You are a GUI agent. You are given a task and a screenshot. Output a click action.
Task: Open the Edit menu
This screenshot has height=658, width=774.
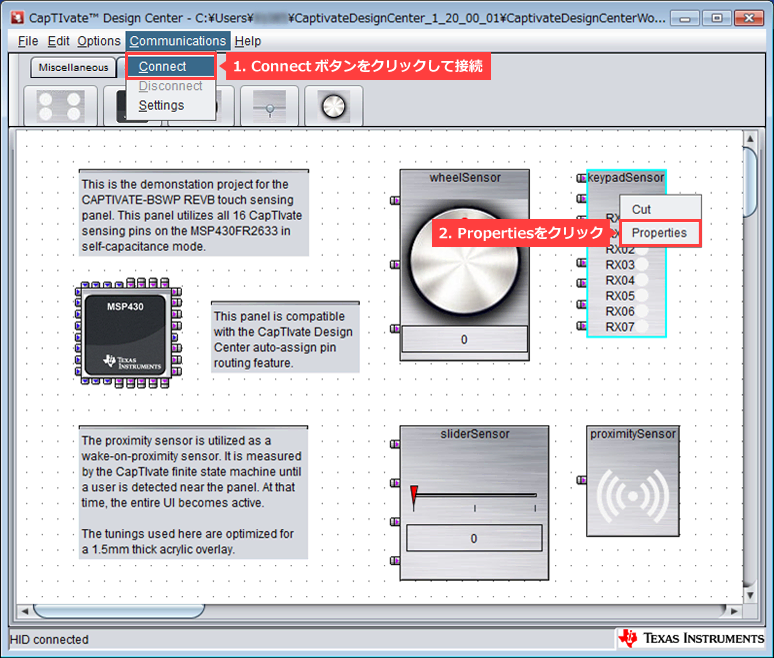pyautogui.click(x=58, y=41)
